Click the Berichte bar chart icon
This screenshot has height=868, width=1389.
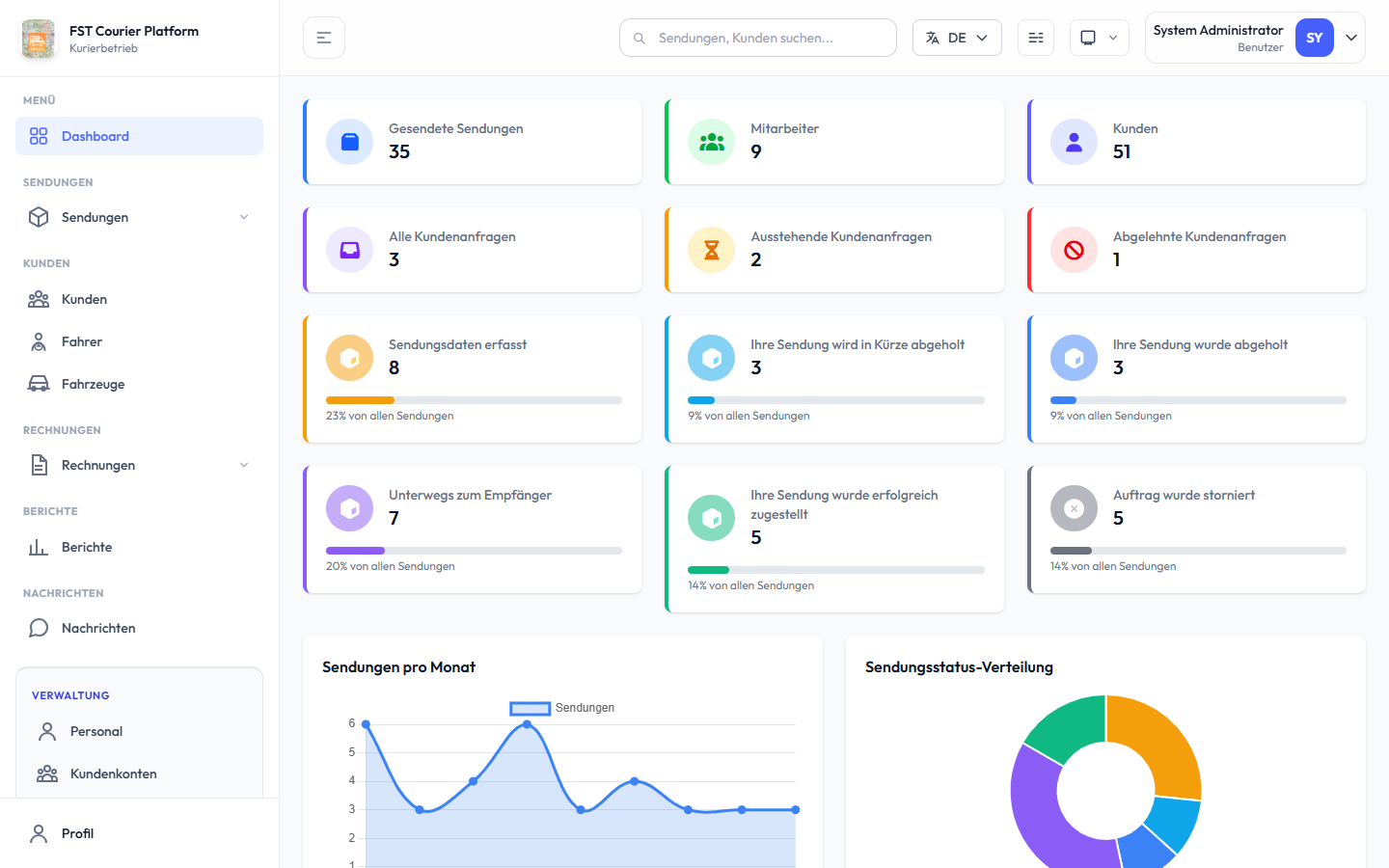click(39, 547)
